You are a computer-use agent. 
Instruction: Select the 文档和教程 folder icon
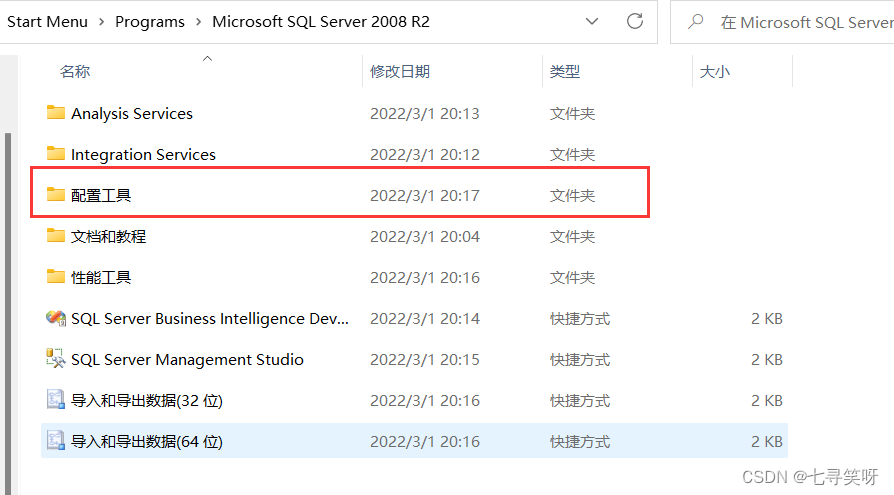(x=55, y=236)
